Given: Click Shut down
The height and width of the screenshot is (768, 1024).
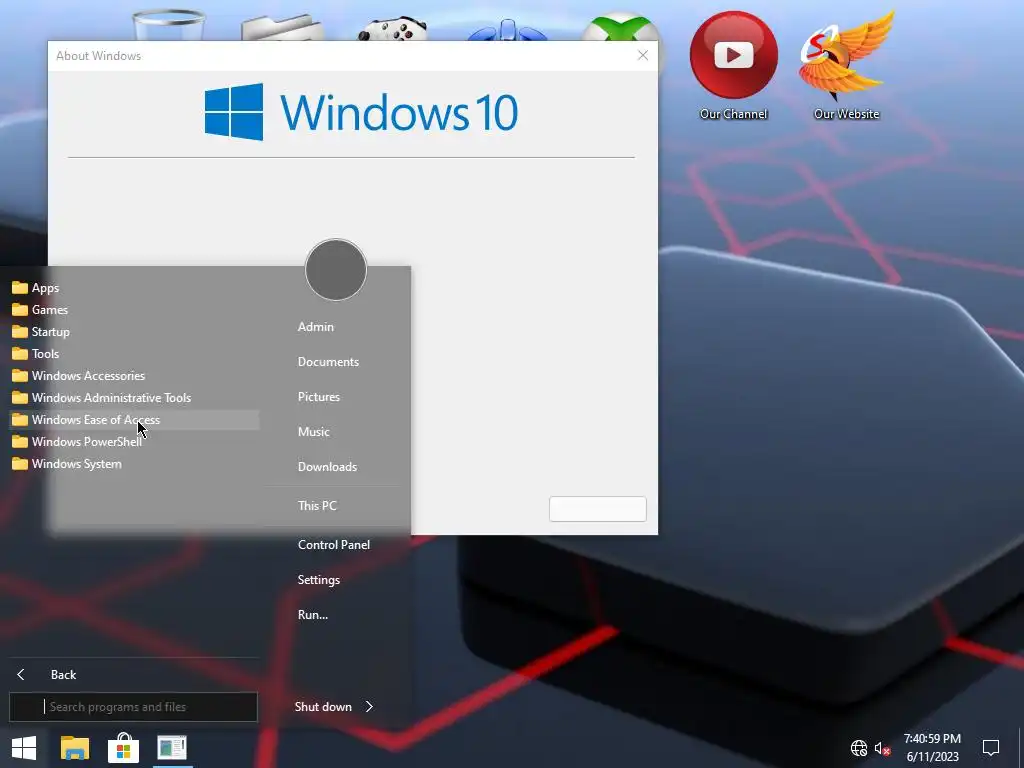Looking at the screenshot, I should tap(323, 707).
